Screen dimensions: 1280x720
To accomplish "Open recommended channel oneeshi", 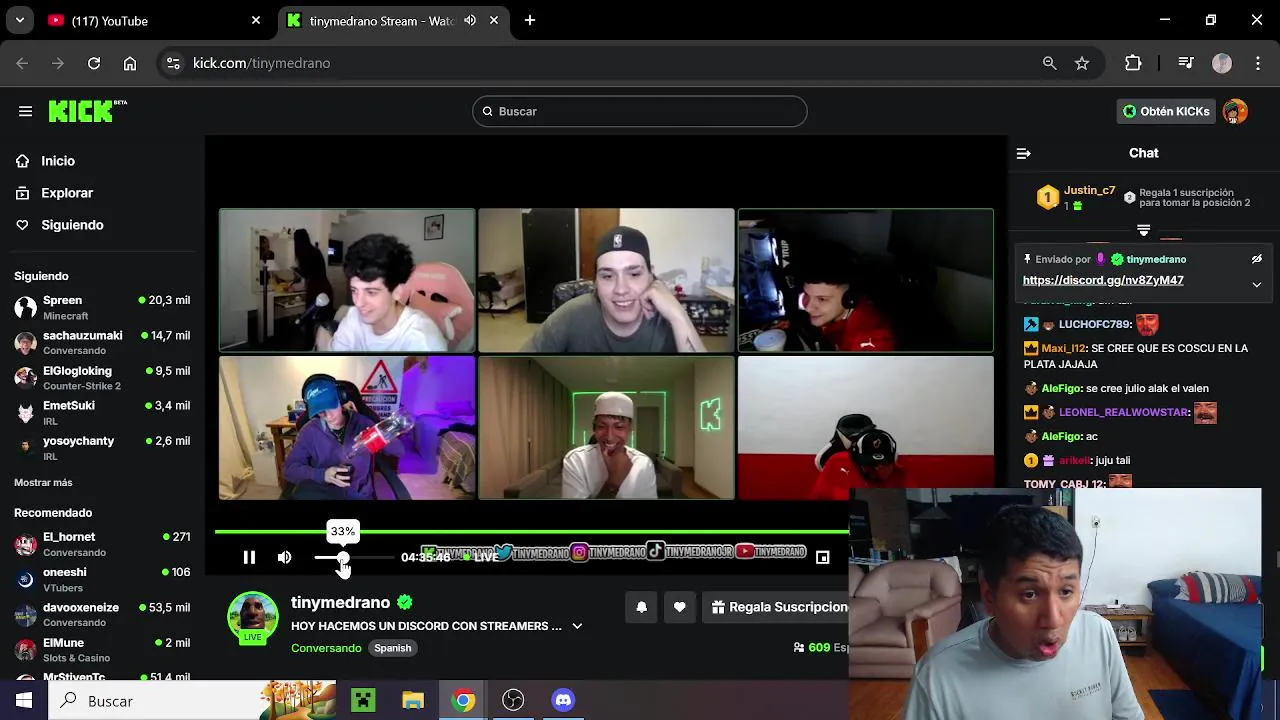I will (x=102, y=579).
